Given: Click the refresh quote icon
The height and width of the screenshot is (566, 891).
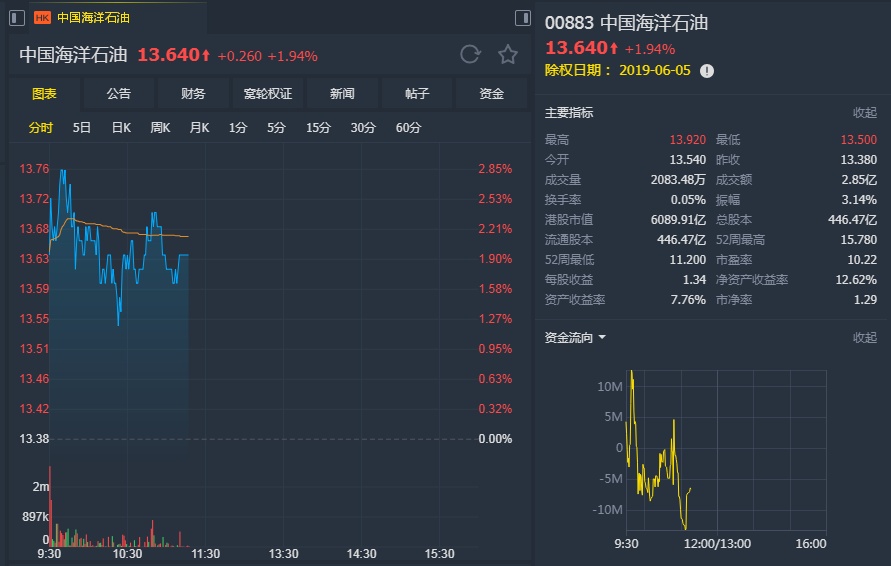Looking at the screenshot, I should pos(470,54).
